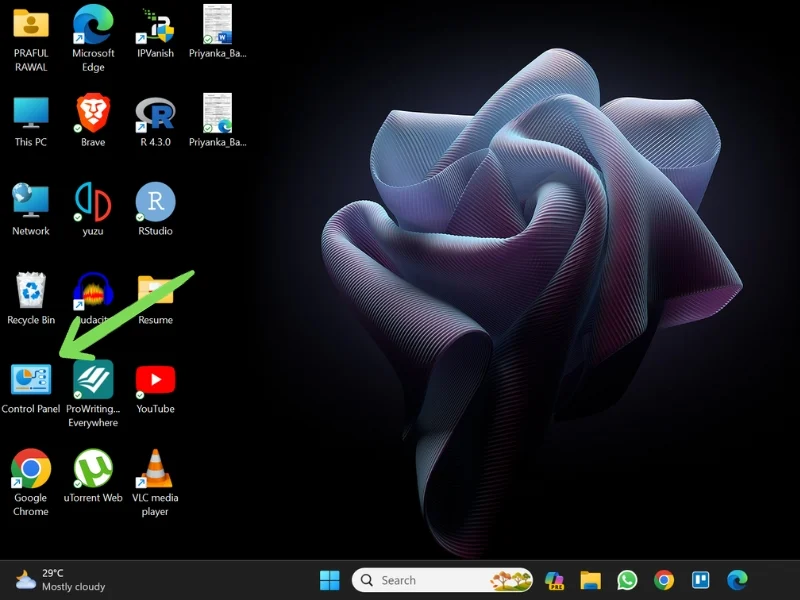800x600 pixels.
Task: Open the Windows Start menu
Action: (x=329, y=580)
